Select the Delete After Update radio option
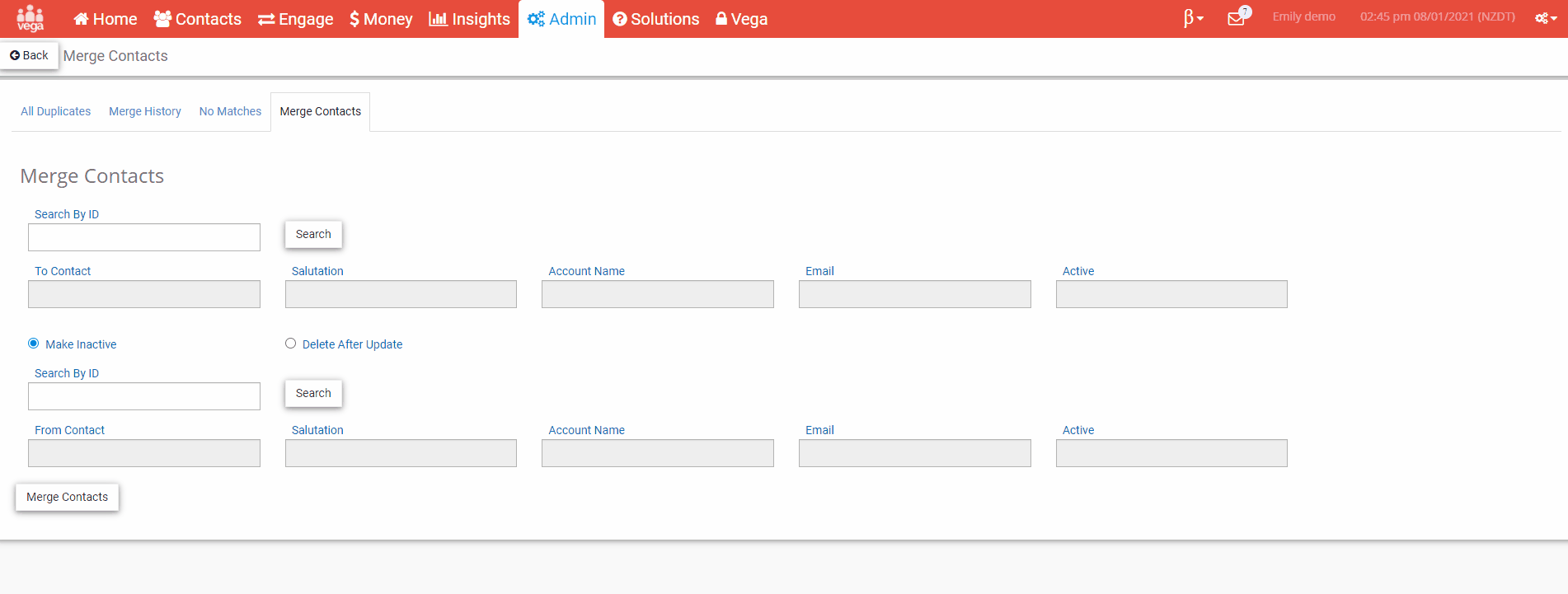1568x594 pixels. point(290,344)
